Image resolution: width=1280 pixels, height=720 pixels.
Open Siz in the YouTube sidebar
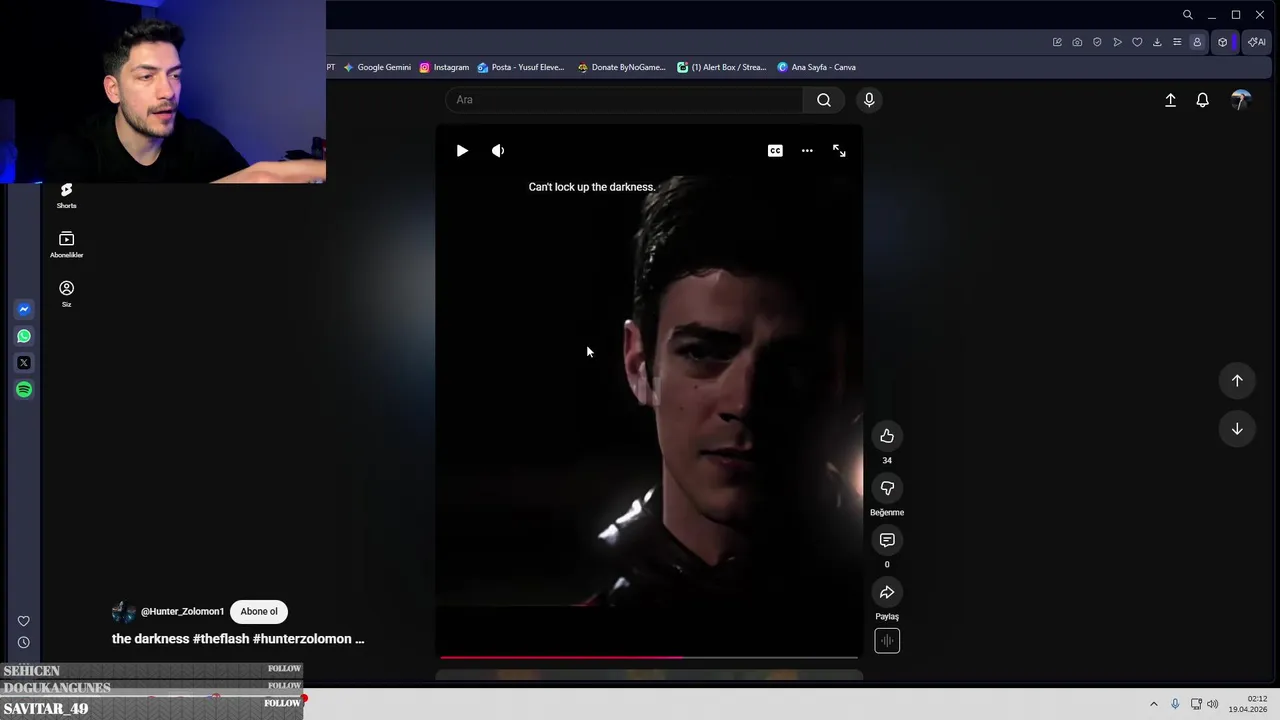66,294
